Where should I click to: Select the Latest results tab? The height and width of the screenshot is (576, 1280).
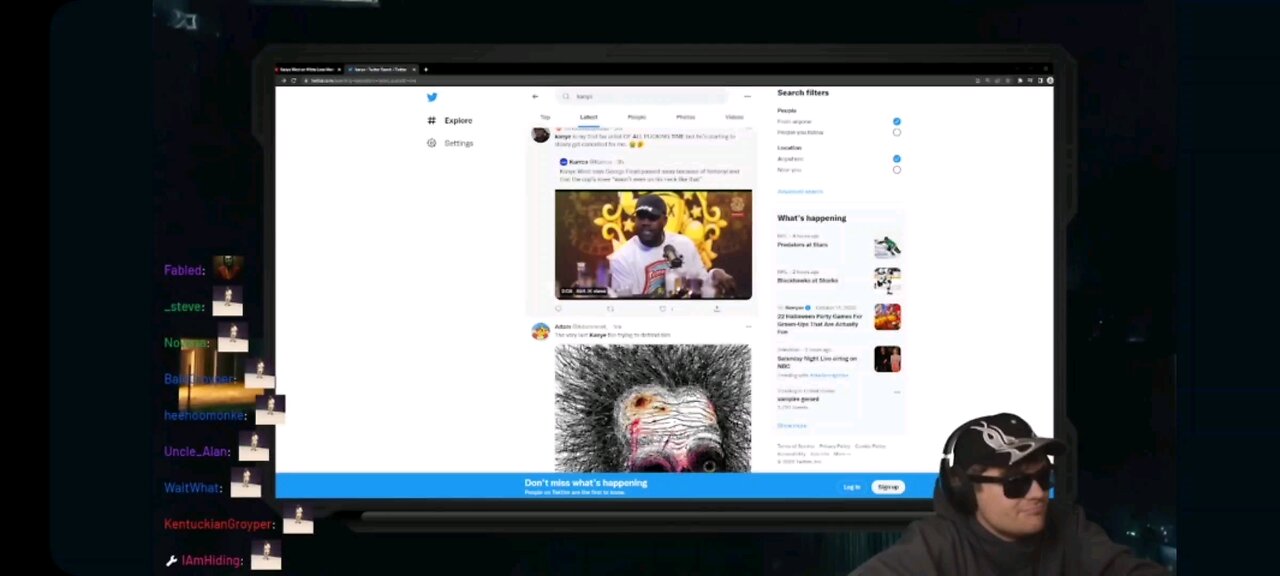(x=589, y=117)
